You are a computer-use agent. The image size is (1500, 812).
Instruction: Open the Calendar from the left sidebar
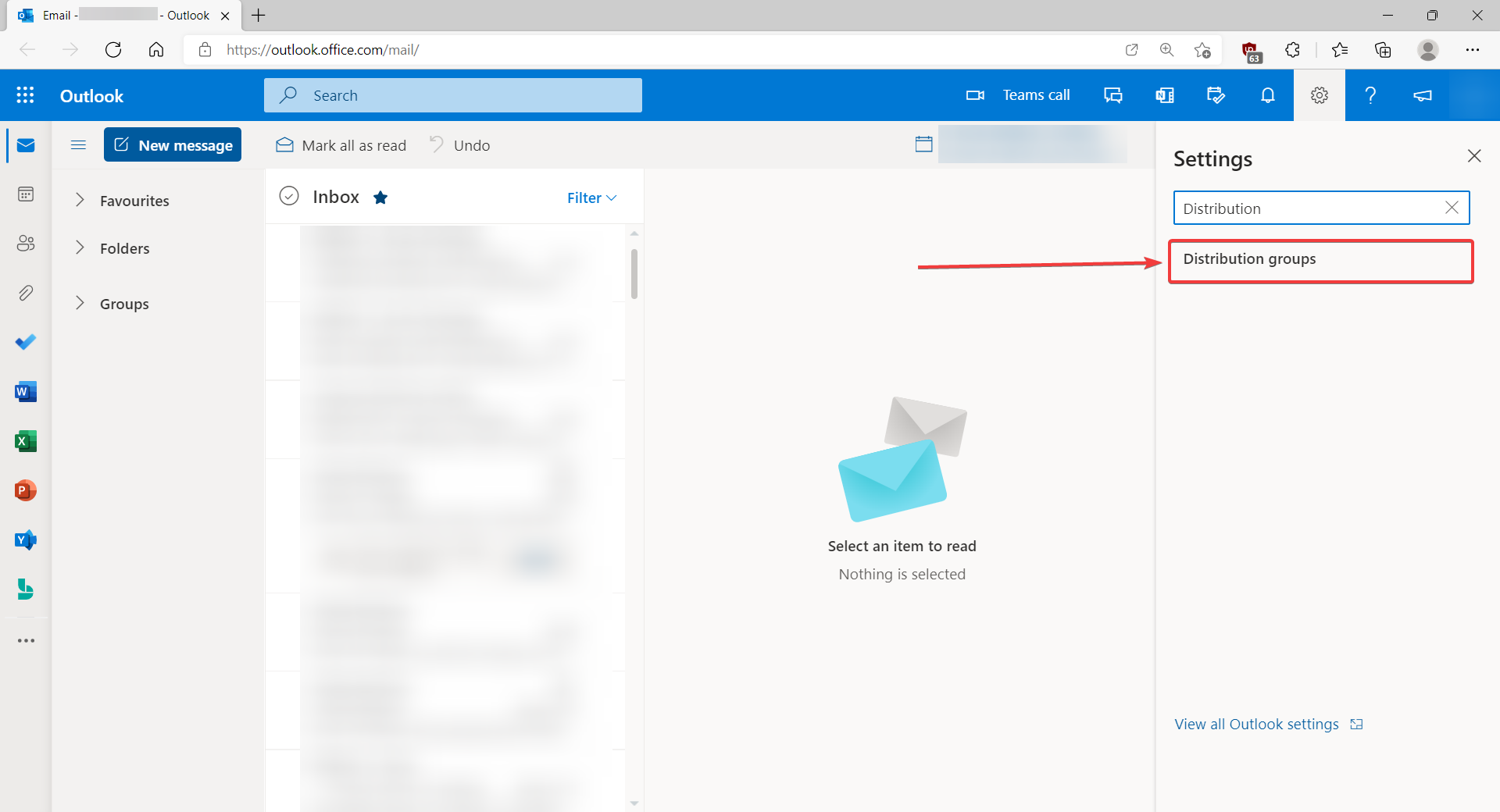pos(26,194)
